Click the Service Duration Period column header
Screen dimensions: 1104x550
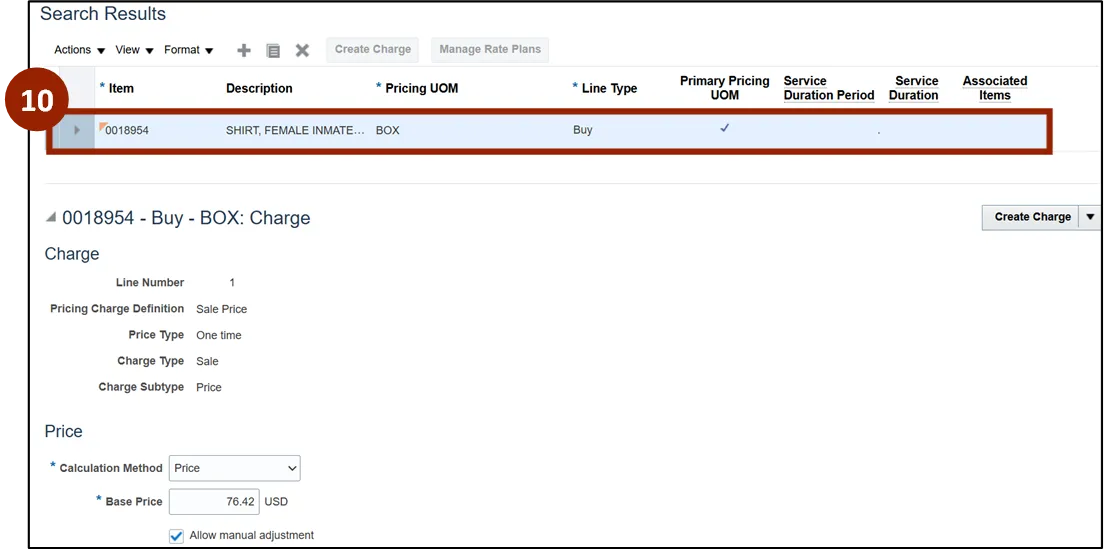pyautogui.click(x=828, y=88)
